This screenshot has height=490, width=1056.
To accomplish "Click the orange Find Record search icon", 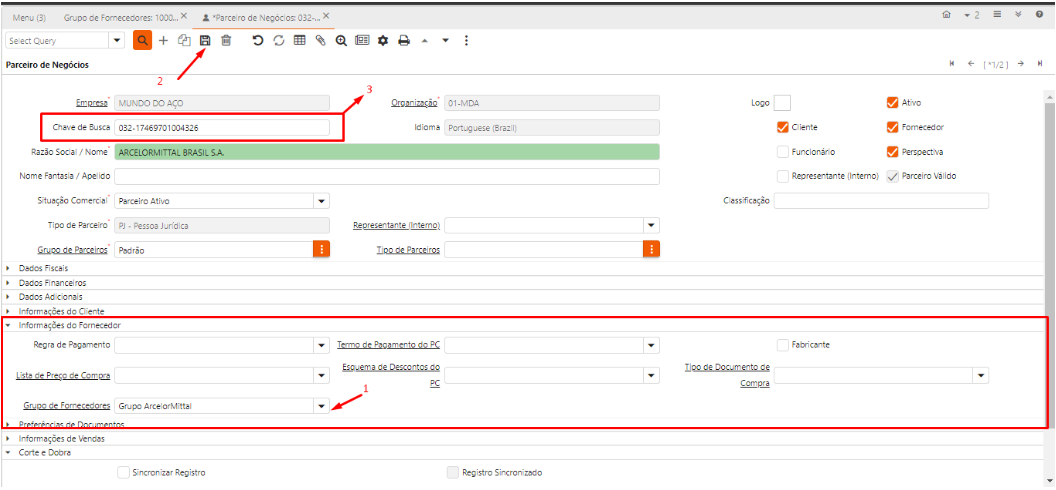I will 142,40.
